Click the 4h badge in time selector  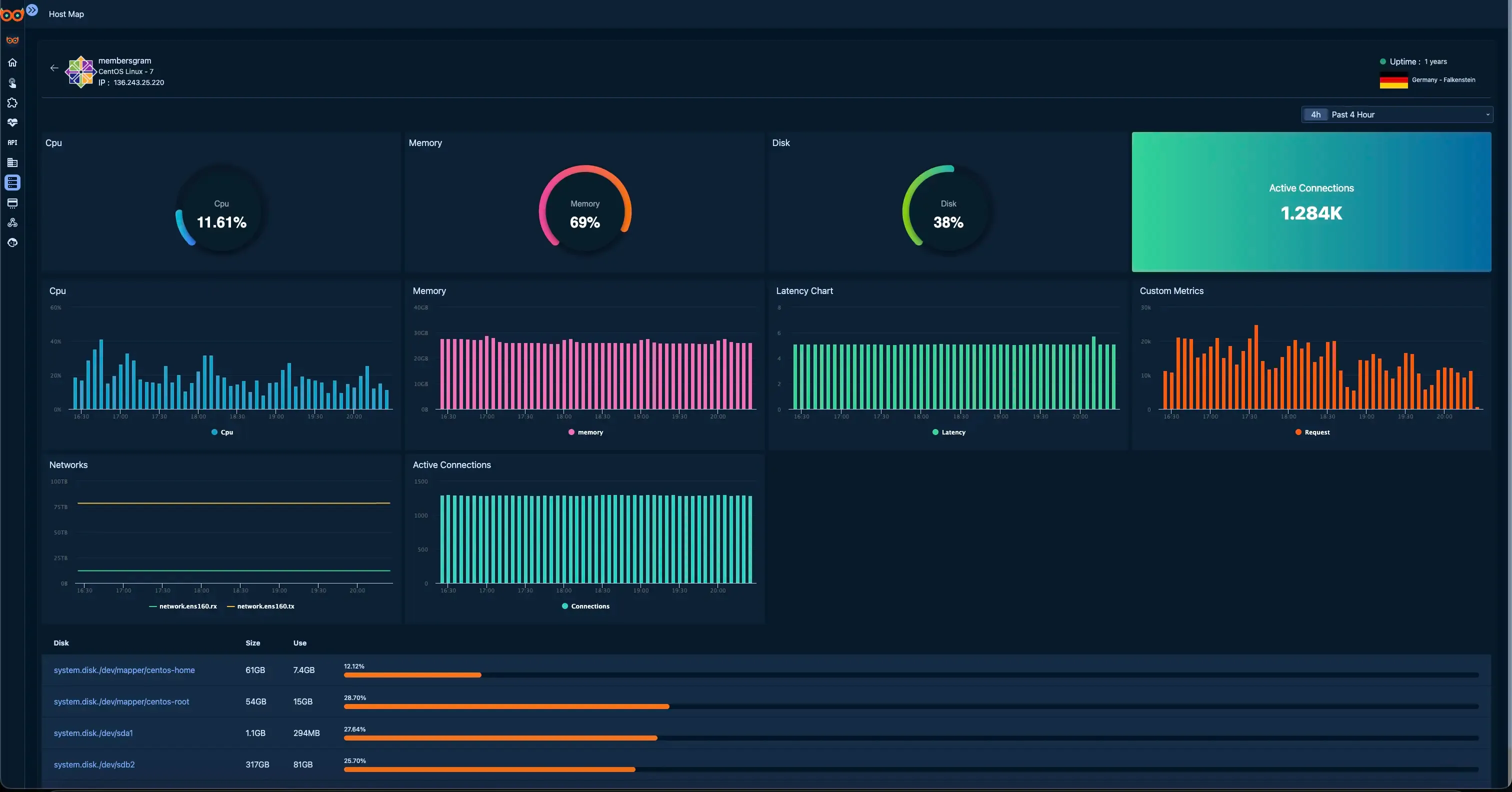(1315, 114)
